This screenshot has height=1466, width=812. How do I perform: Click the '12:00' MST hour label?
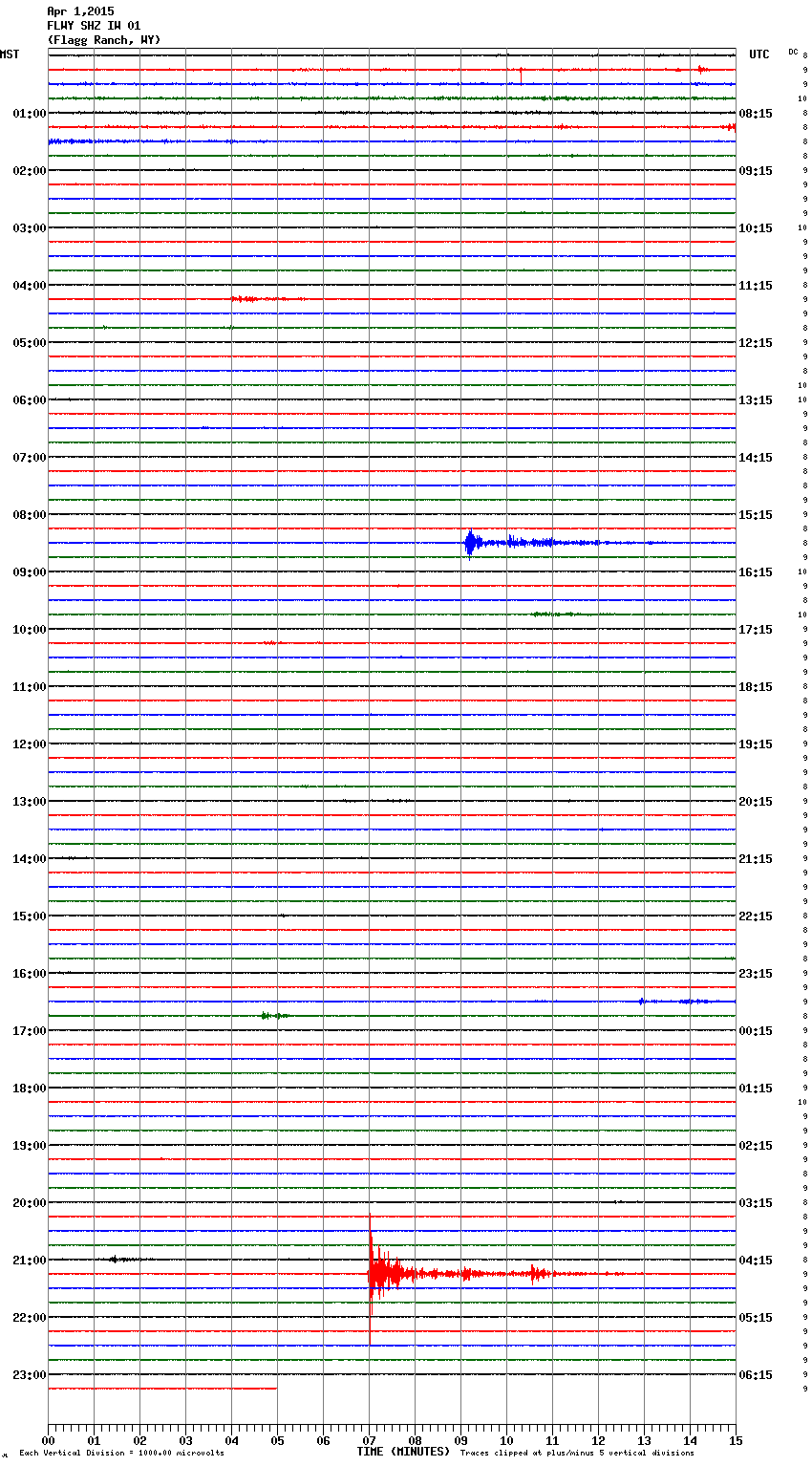click(x=30, y=744)
